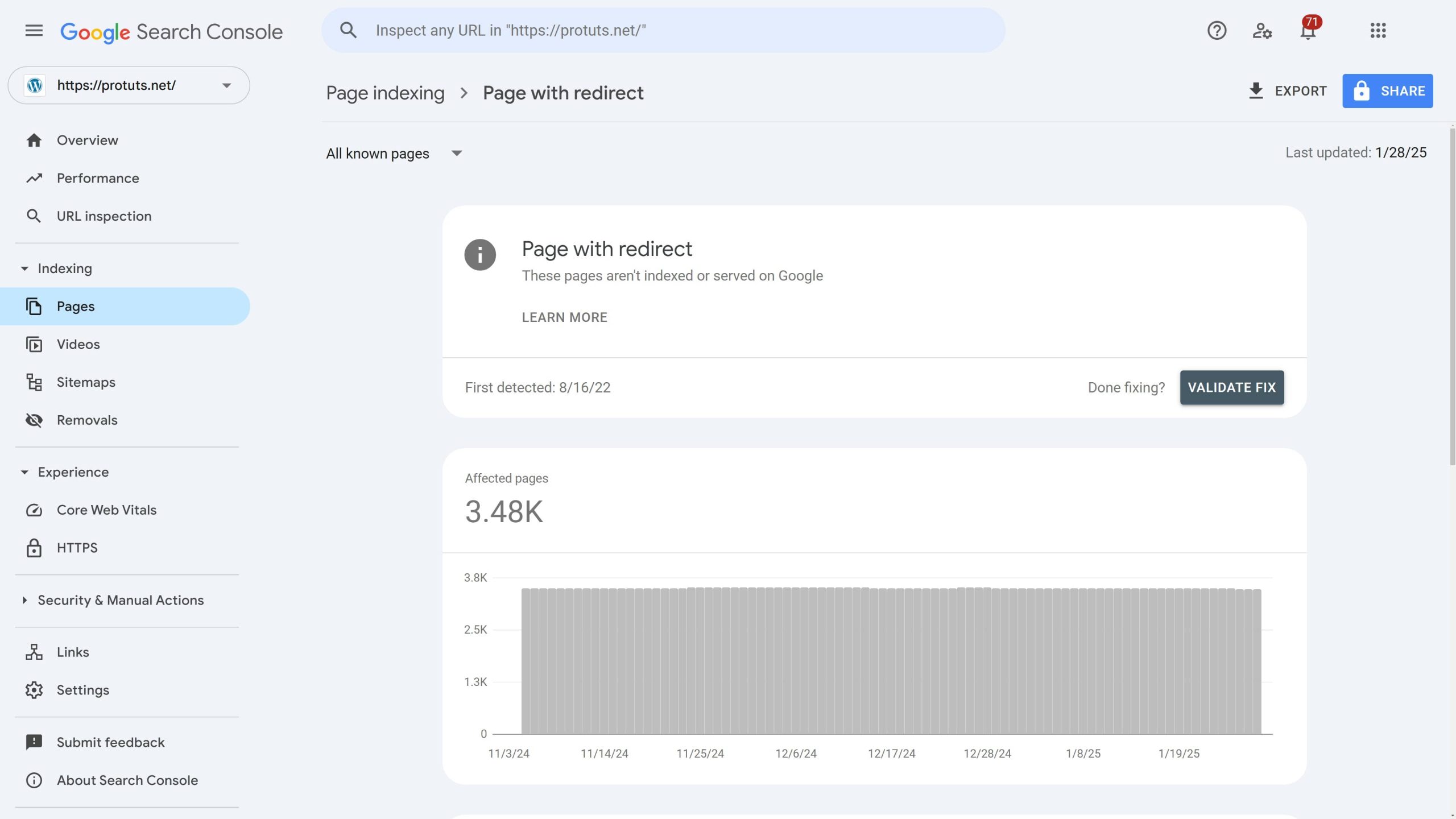
Task: Collapse the Experience section
Action: coord(24,472)
